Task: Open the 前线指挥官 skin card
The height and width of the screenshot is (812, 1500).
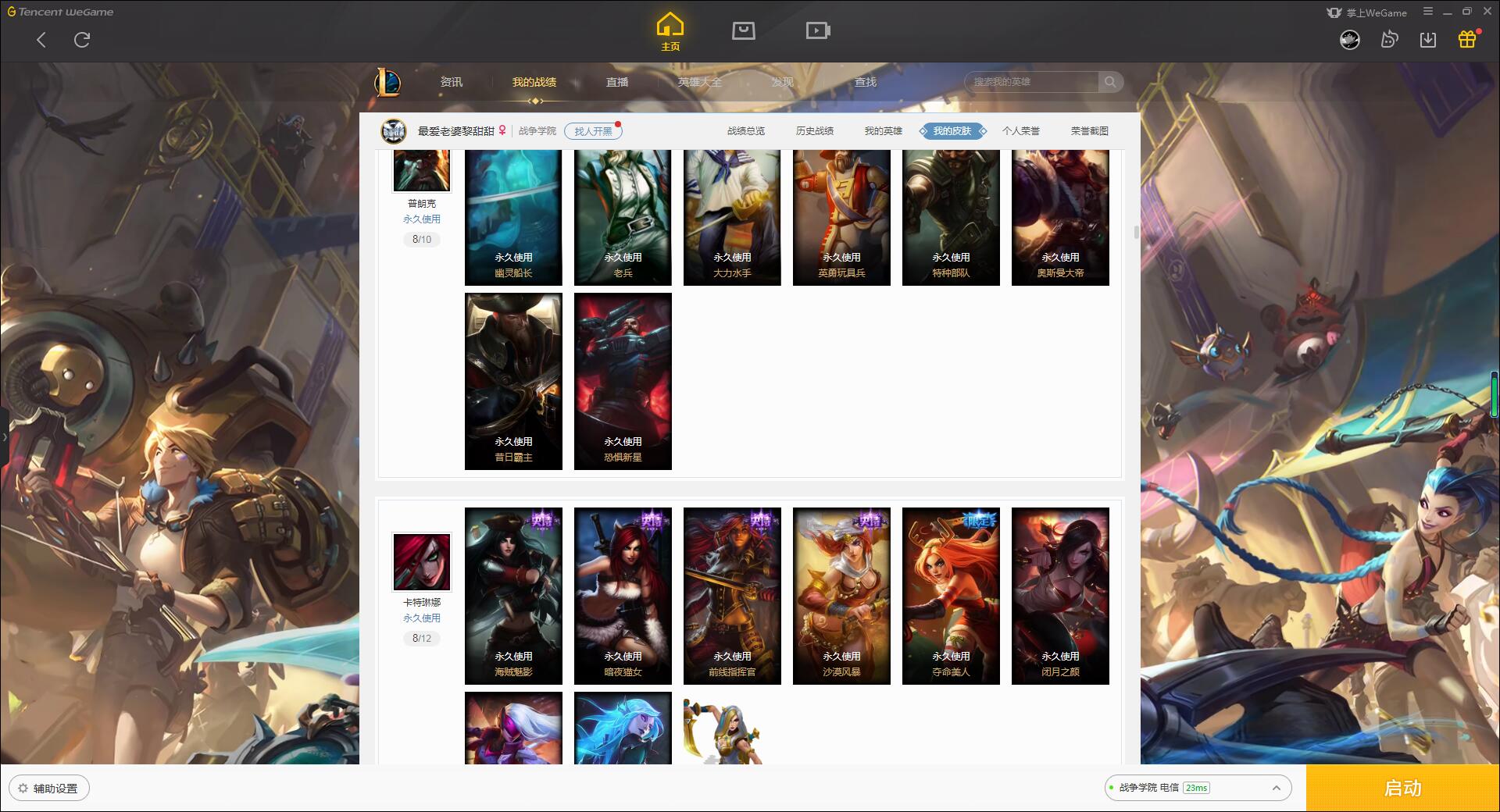Action: [x=732, y=596]
